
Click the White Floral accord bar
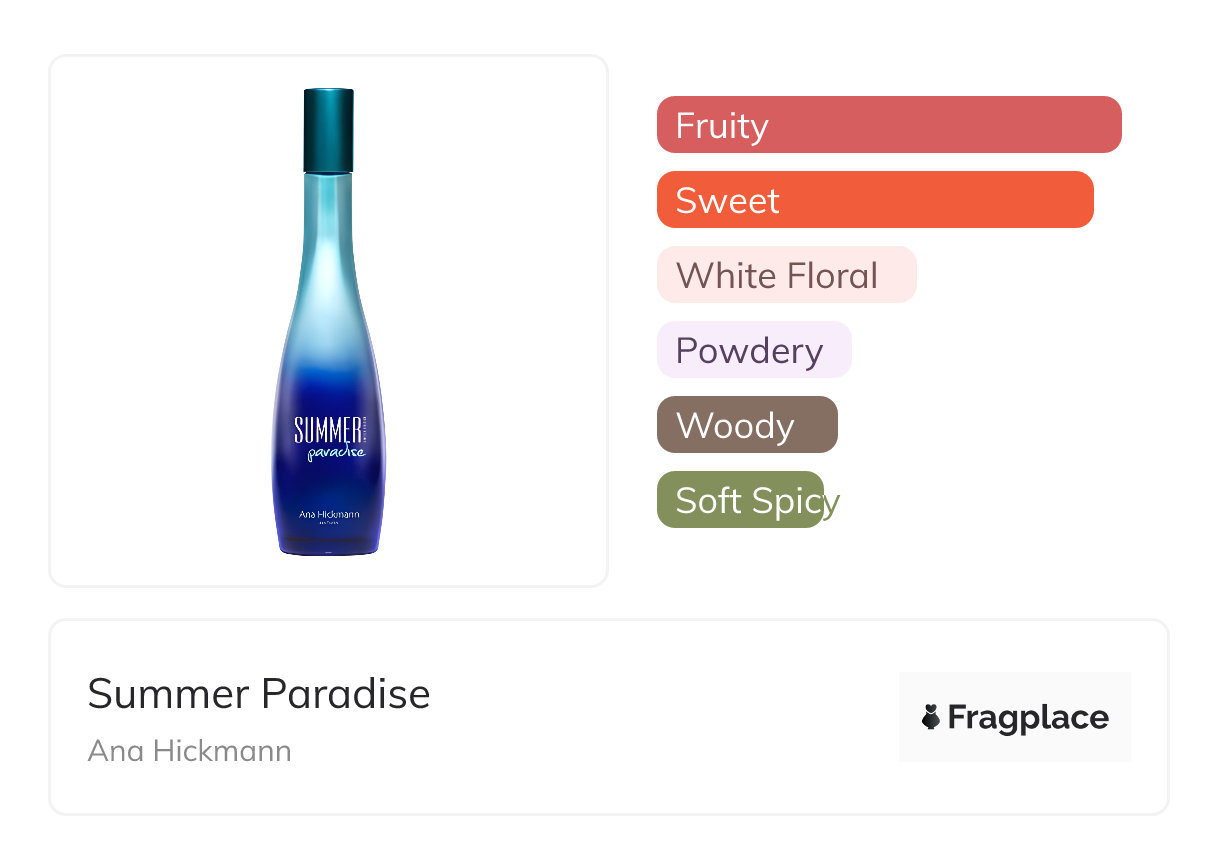click(x=786, y=275)
